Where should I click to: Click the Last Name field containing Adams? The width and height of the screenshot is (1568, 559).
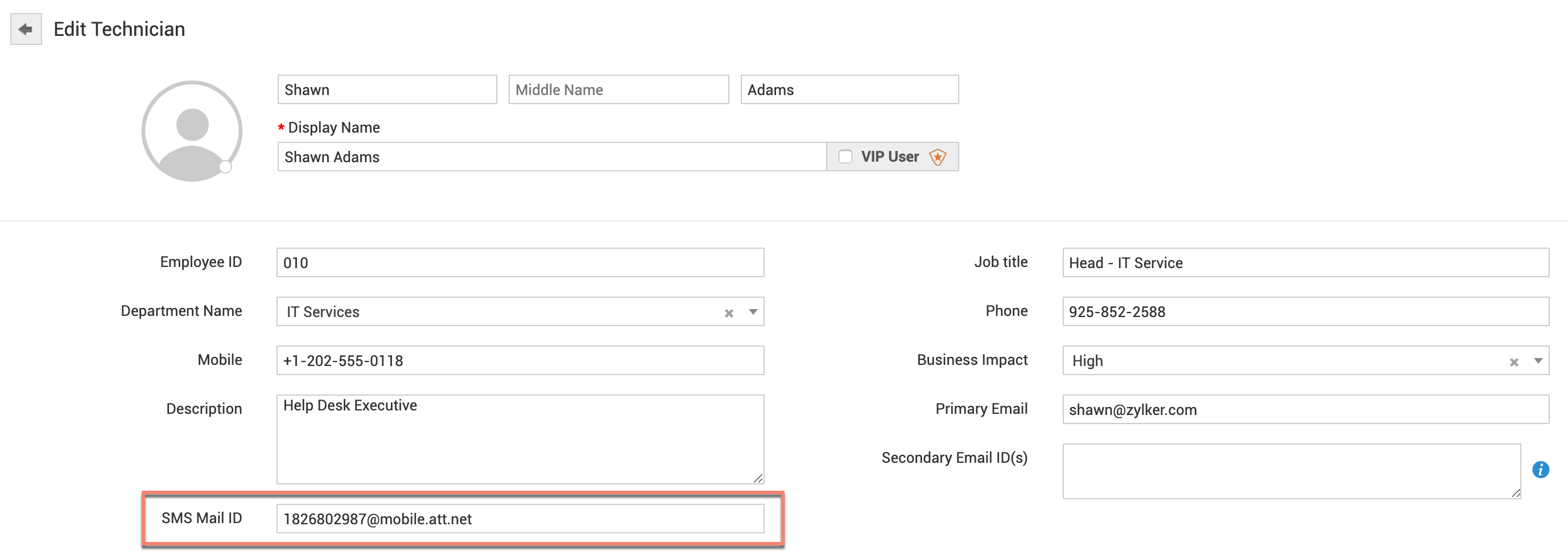[849, 90]
